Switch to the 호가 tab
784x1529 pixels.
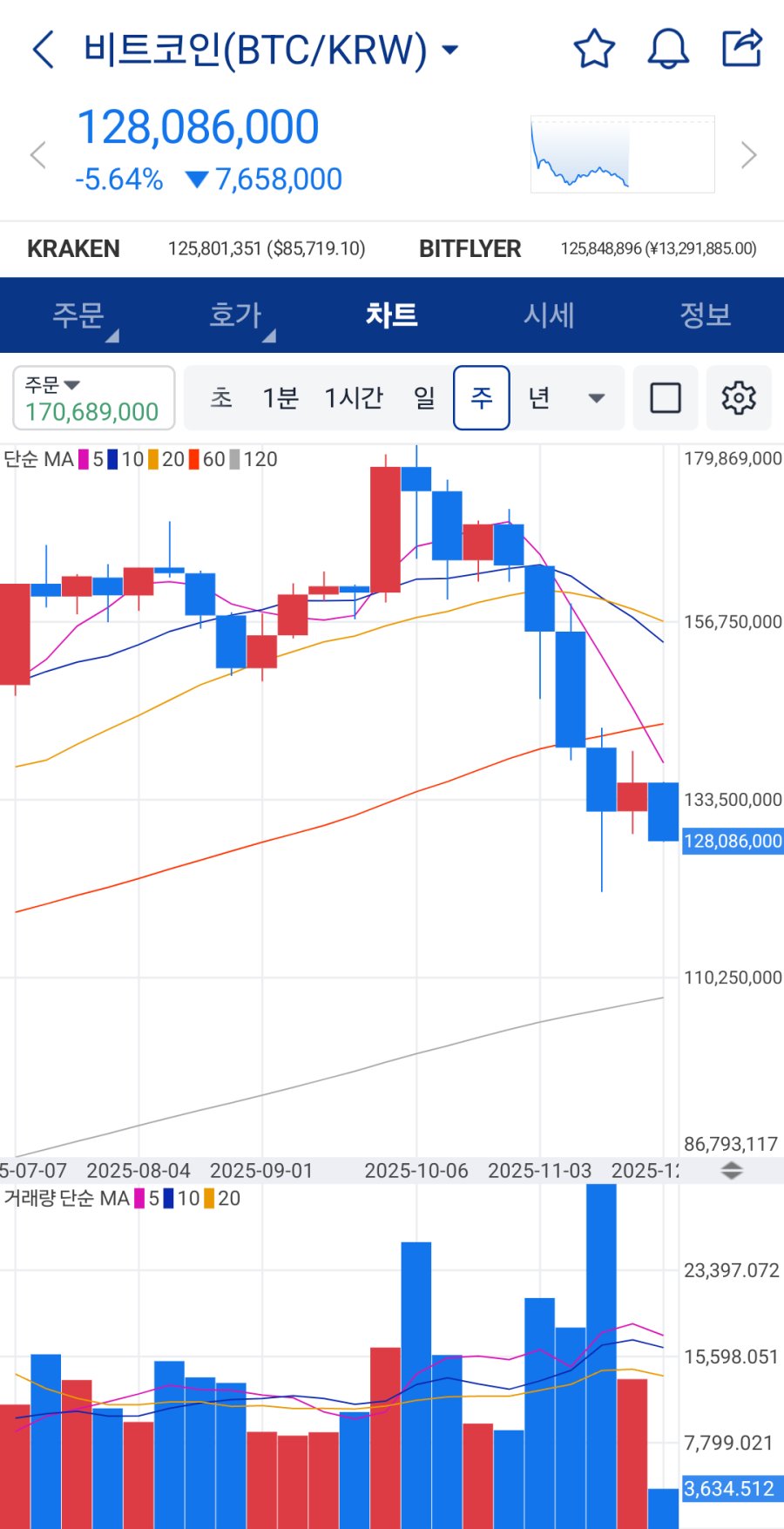coord(235,315)
